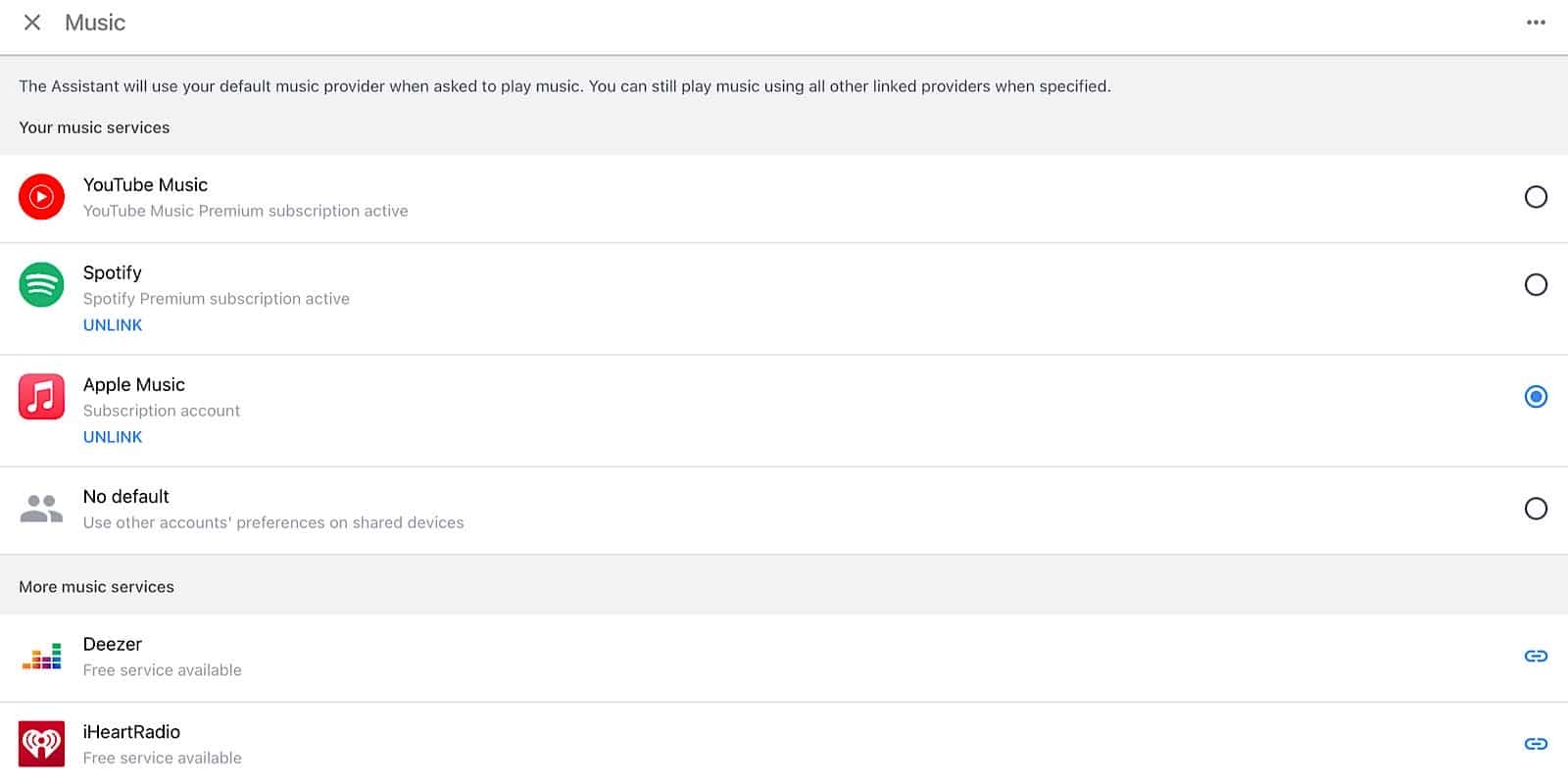Click the Apple Music Subscription account row
The image size is (1568, 784).
click(x=161, y=410)
